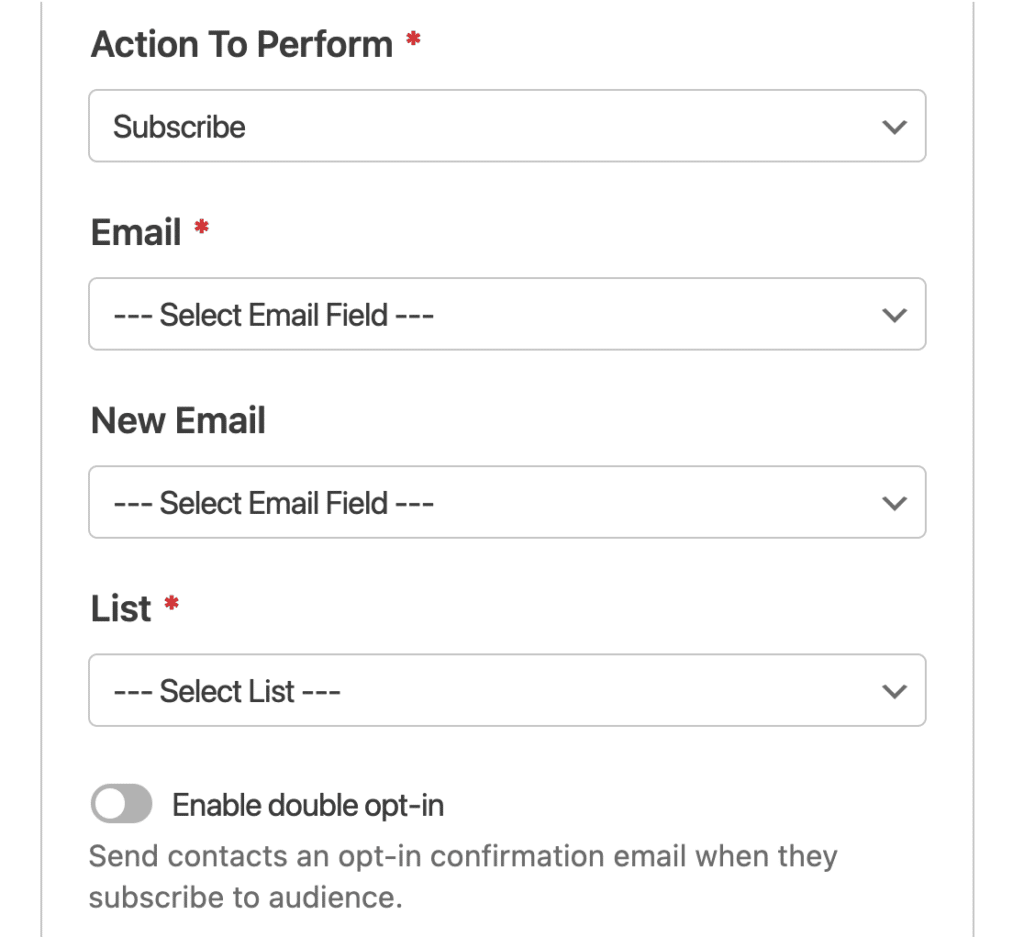Click the Enable double opt-in label text

tap(308, 804)
